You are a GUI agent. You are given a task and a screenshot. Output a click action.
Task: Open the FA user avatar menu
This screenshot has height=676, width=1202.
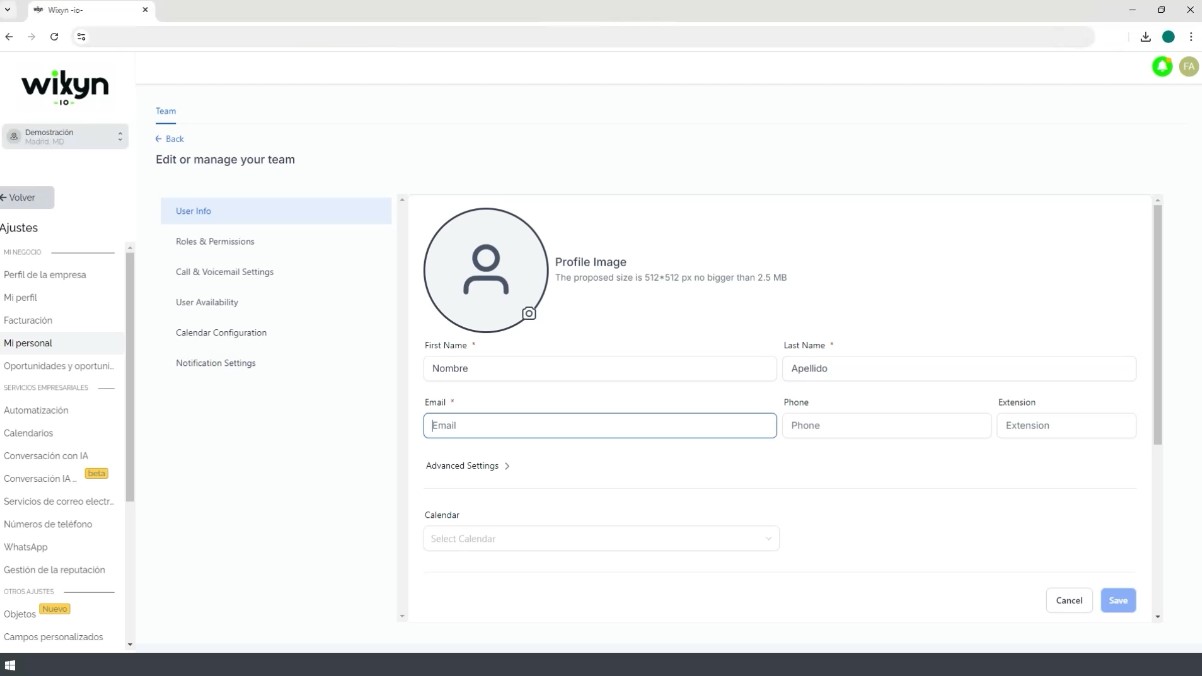pyautogui.click(x=1189, y=66)
